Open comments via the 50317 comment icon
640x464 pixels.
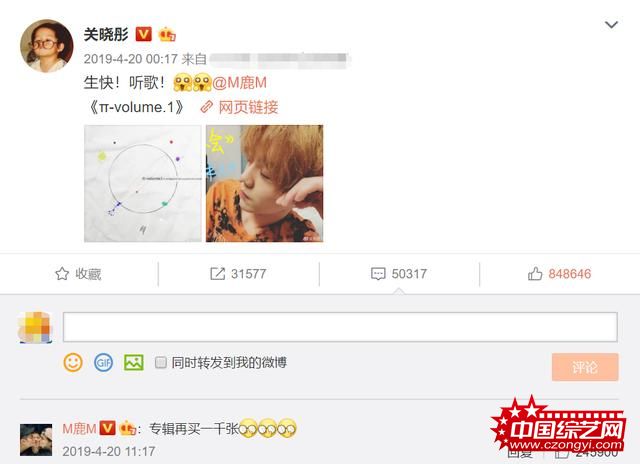[x=378, y=273]
